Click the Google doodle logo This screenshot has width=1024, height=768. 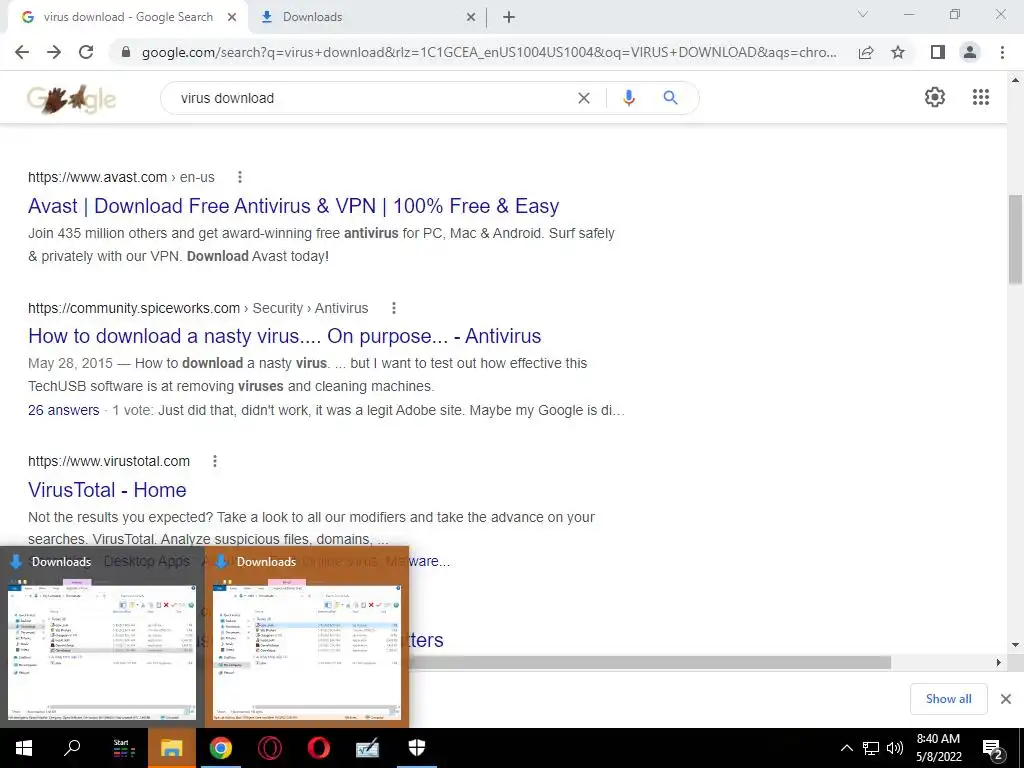click(x=71, y=99)
